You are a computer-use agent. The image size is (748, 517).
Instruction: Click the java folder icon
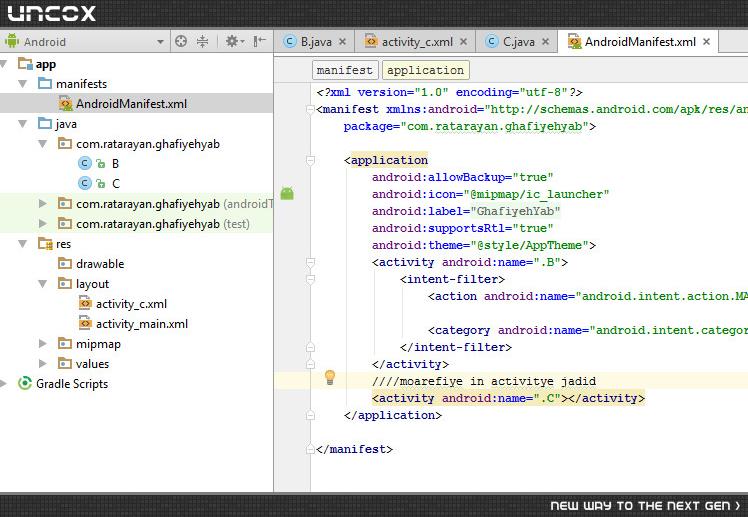click(x=45, y=124)
